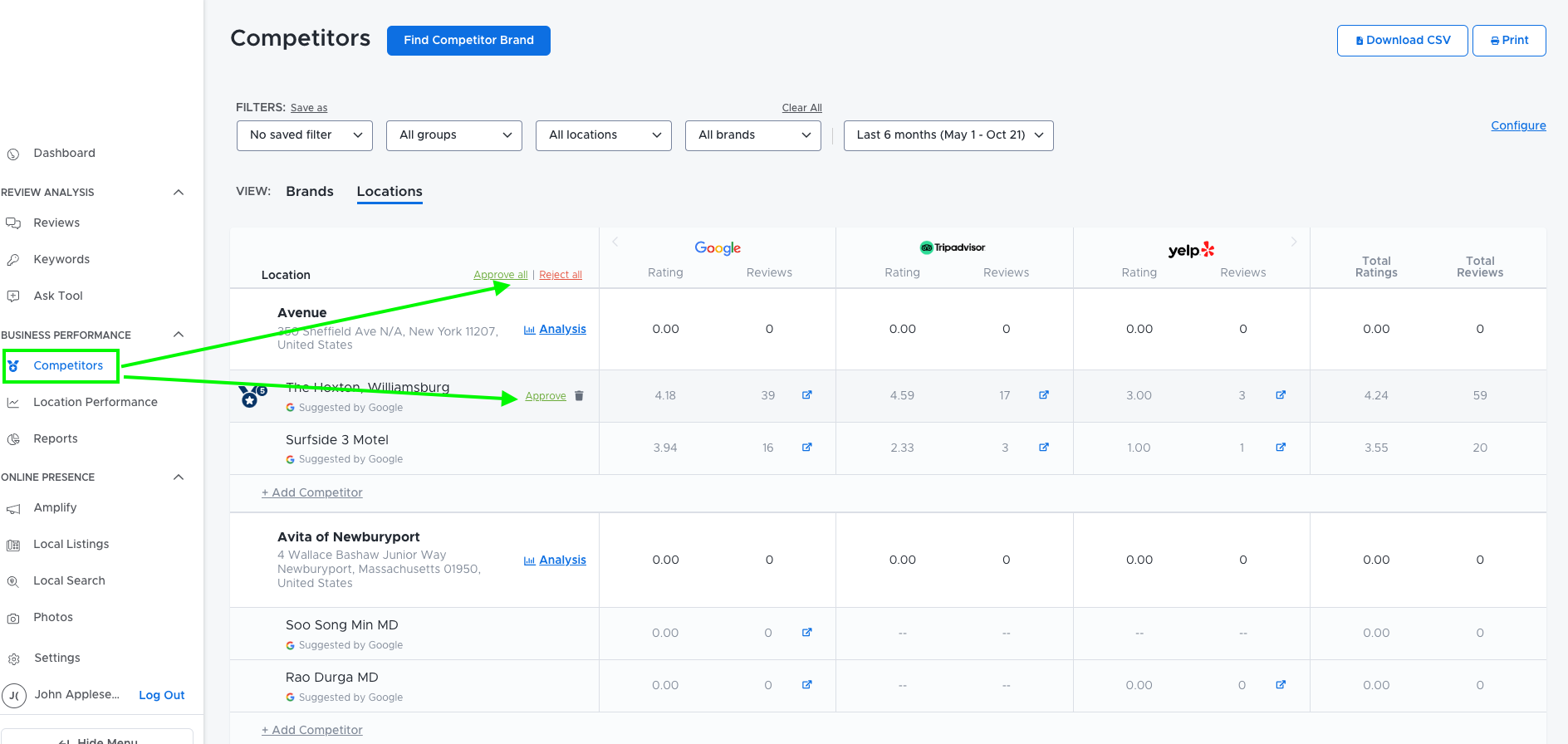This screenshot has width=1568, height=744.
Task: Click the Settings gear icon
Action: tap(13, 658)
